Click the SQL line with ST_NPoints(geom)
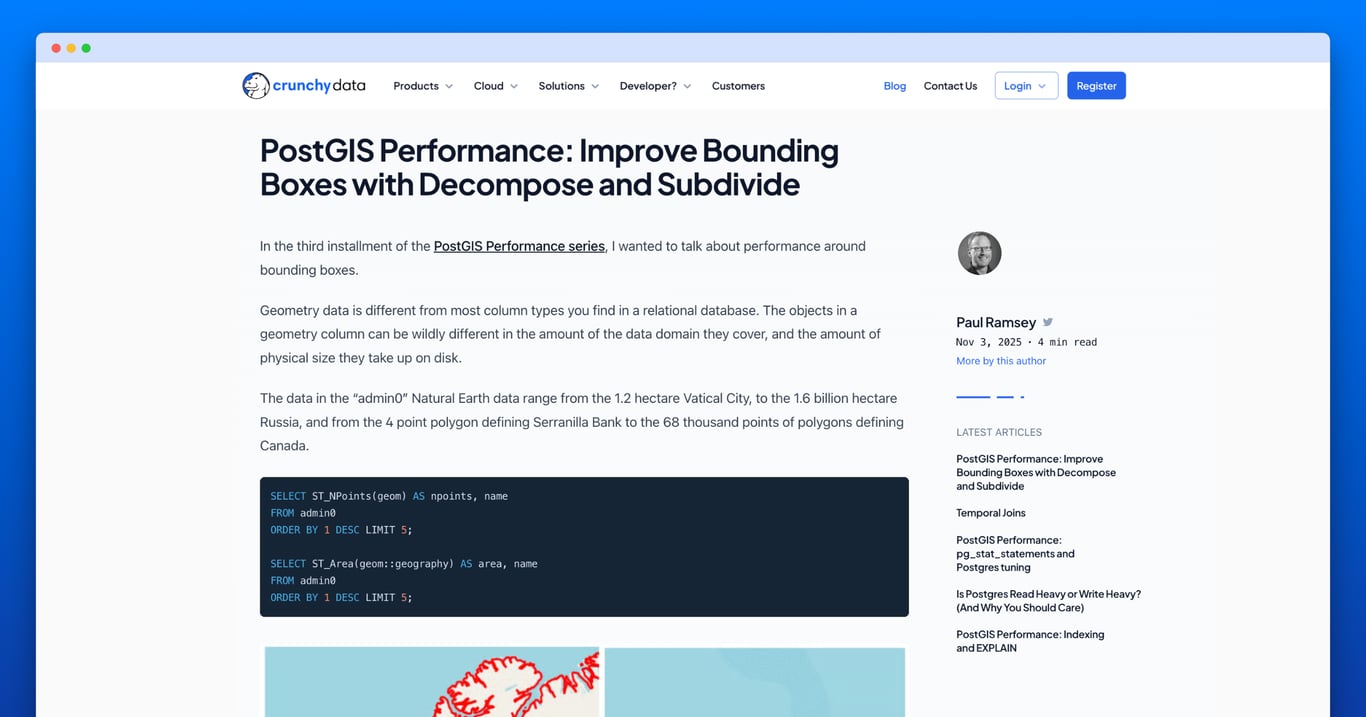The width and height of the screenshot is (1366, 717). tap(389, 496)
